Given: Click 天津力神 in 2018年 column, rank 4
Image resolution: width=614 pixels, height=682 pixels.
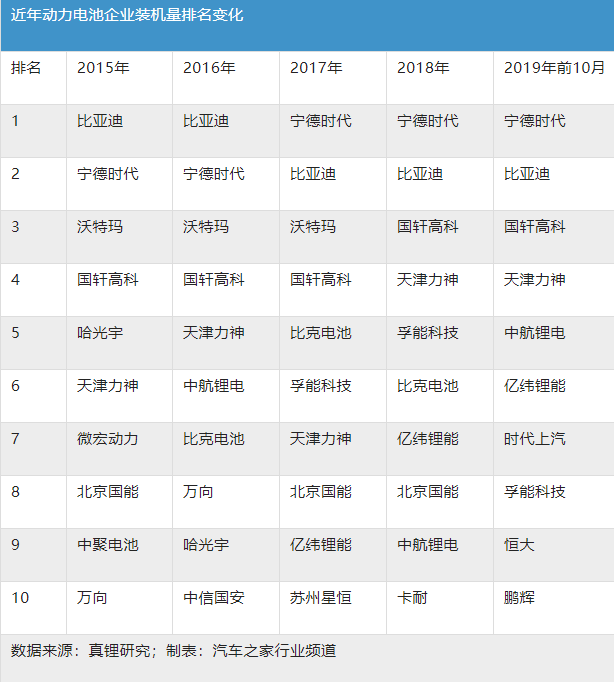Looking at the screenshot, I should tap(428, 280).
